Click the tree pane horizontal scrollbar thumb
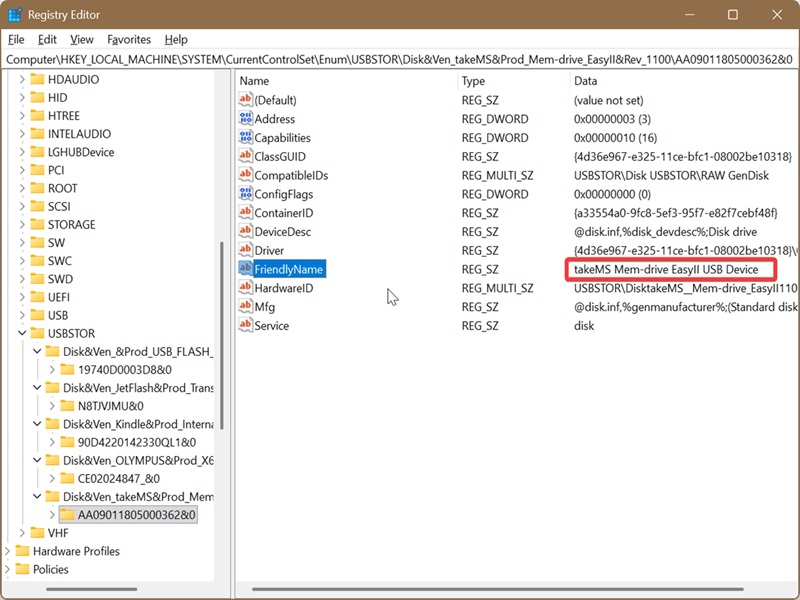Image resolution: width=800 pixels, height=600 pixels. click(92, 589)
